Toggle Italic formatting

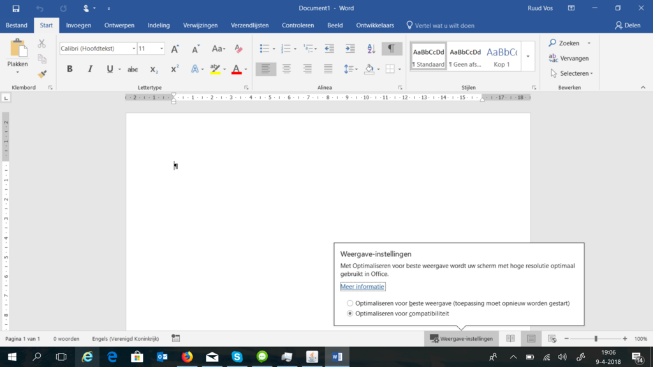pyautogui.click(x=90, y=69)
